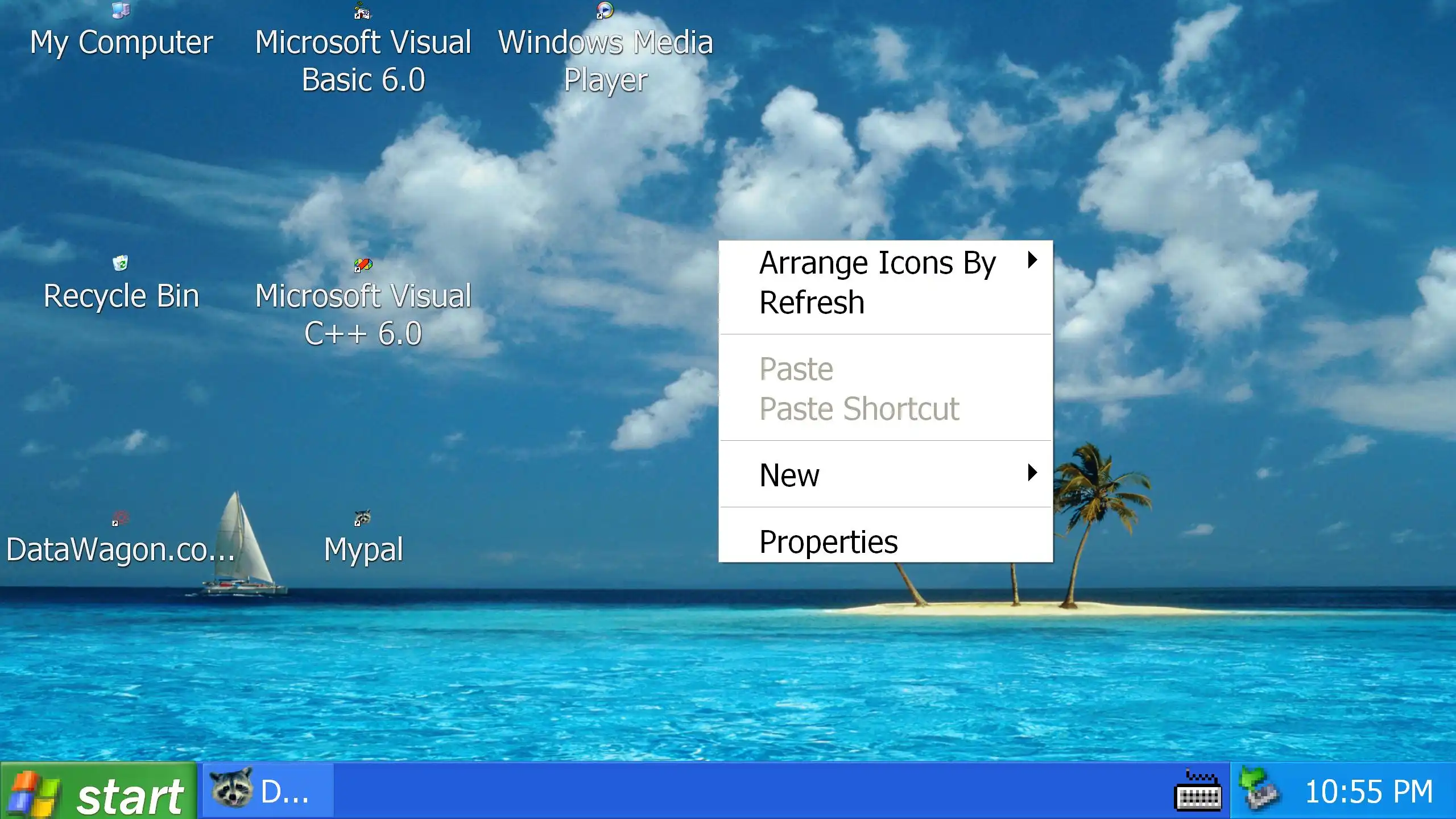Expand the Arrange Icons By submenu arrow
1456x819 pixels.
1032,260
